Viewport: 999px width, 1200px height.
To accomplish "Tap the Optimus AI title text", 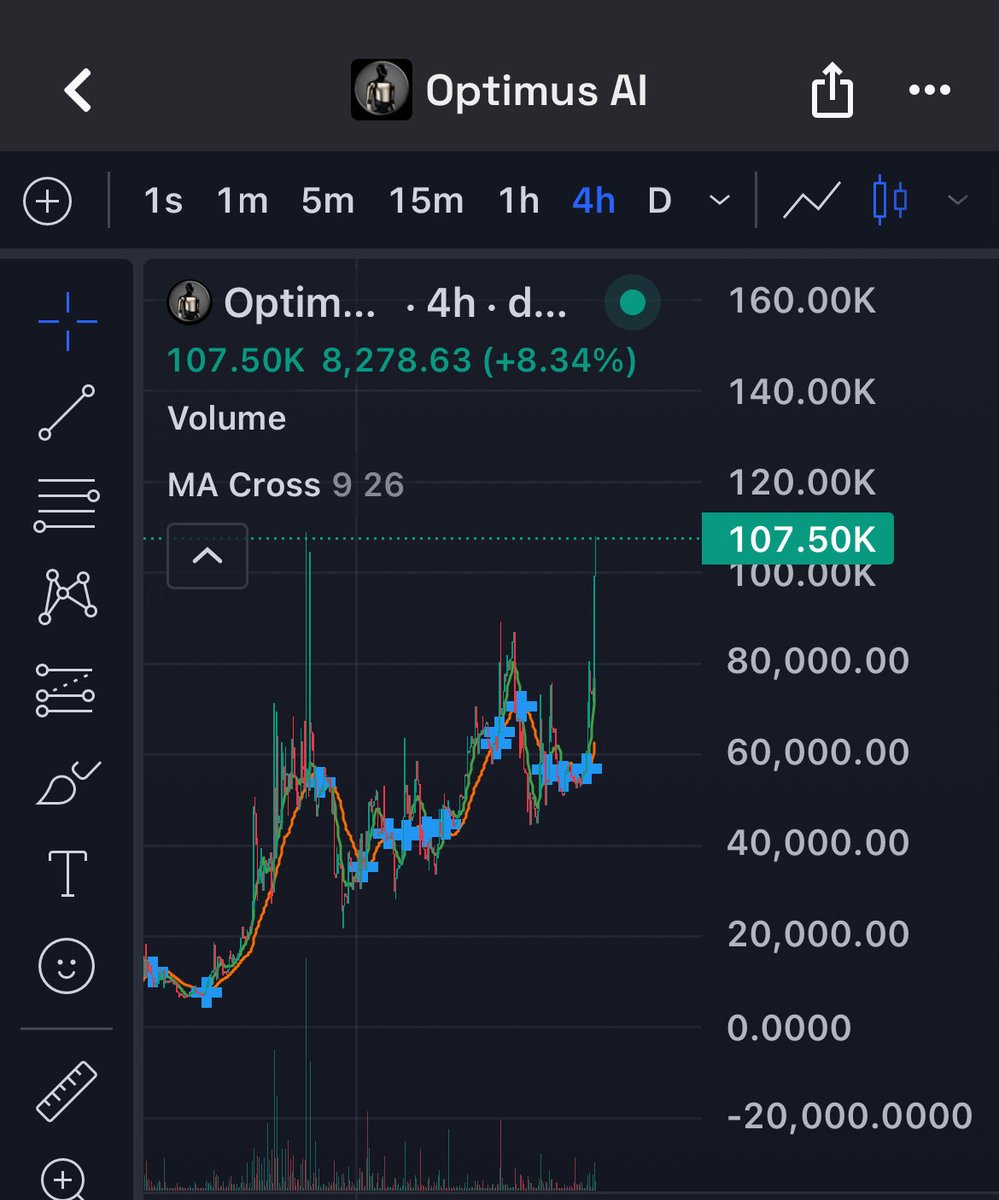I will coord(537,91).
